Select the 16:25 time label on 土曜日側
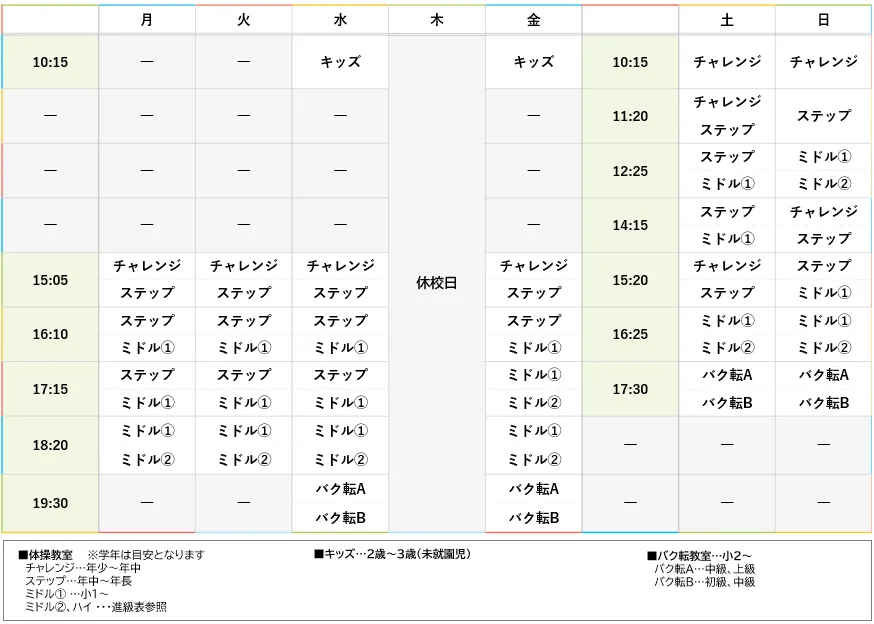The height and width of the screenshot is (624, 874). point(630,334)
